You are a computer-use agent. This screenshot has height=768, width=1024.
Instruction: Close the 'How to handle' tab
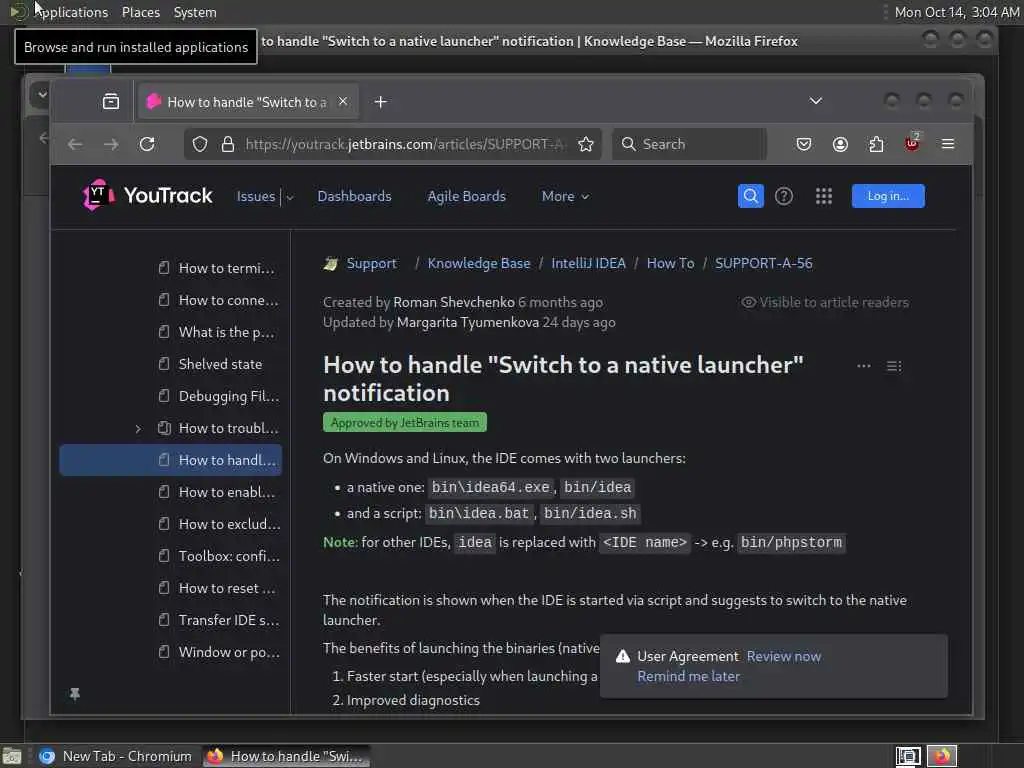tap(343, 101)
